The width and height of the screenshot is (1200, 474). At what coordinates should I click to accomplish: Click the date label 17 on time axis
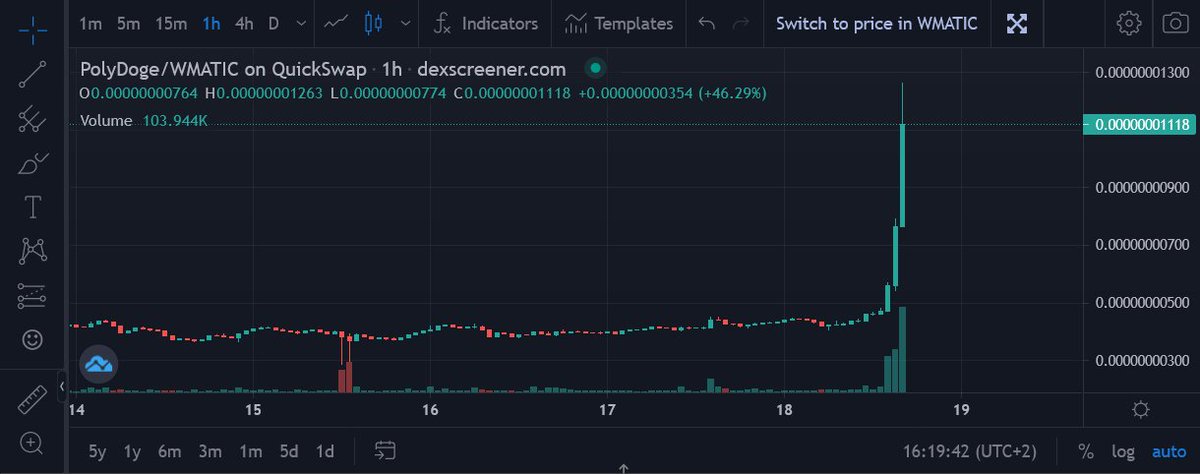[x=607, y=410]
